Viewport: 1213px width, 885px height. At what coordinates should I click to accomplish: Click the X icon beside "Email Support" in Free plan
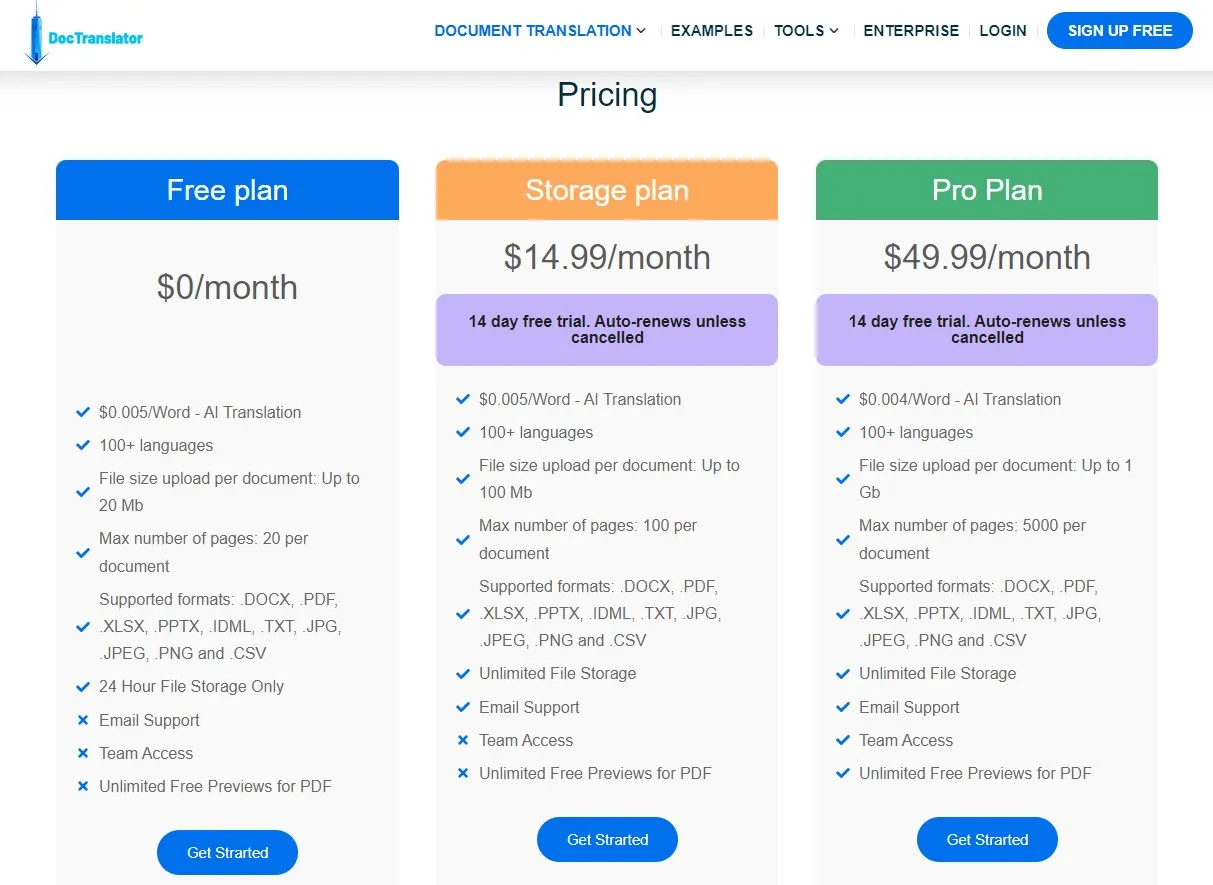tap(83, 720)
